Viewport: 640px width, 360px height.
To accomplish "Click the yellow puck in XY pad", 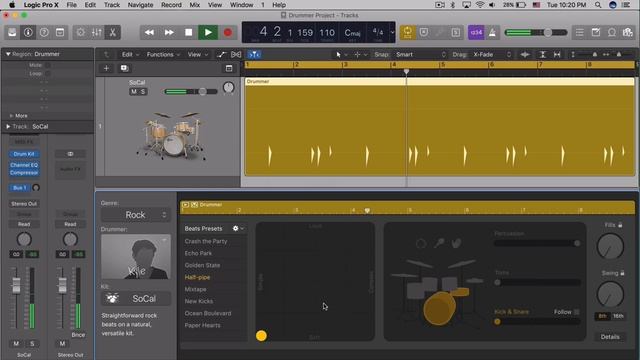I will pyautogui.click(x=261, y=336).
